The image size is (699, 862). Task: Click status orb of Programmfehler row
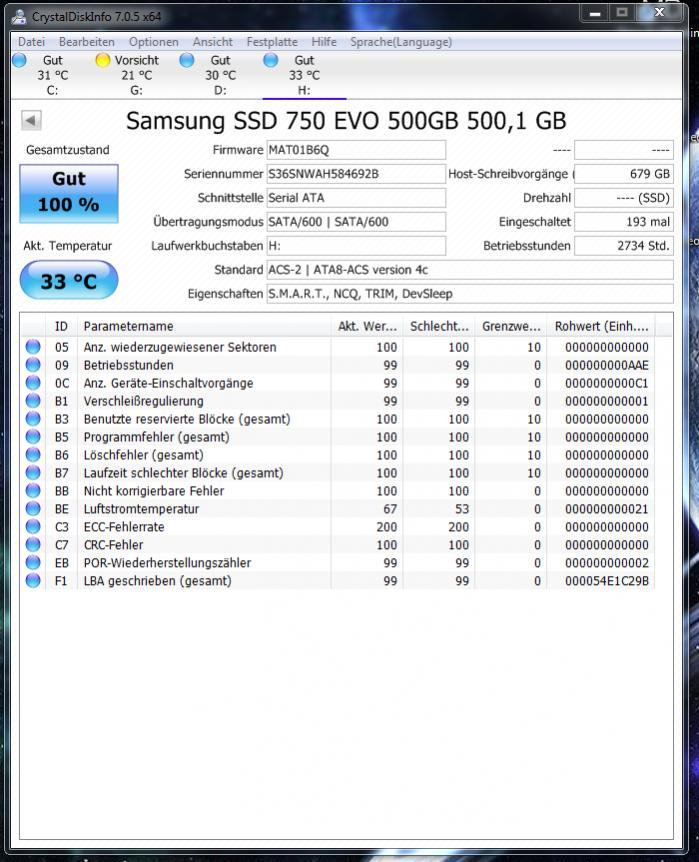[x=33, y=436]
